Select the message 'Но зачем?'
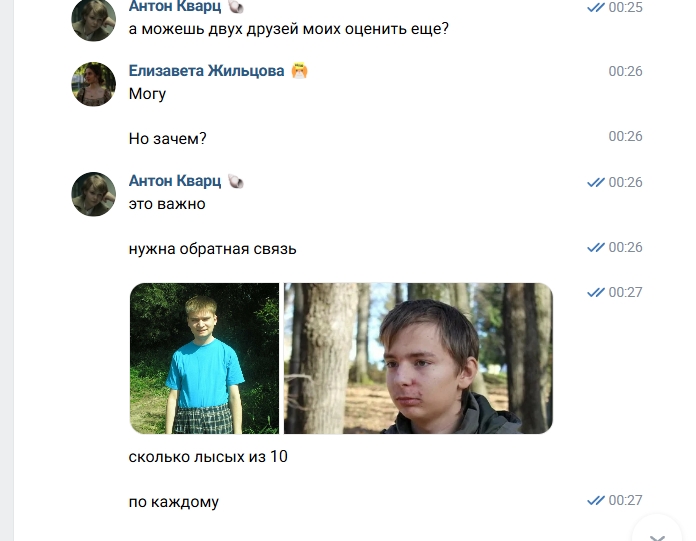The width and height of the screenshot is (696, 541). click(x=167, y=139)
